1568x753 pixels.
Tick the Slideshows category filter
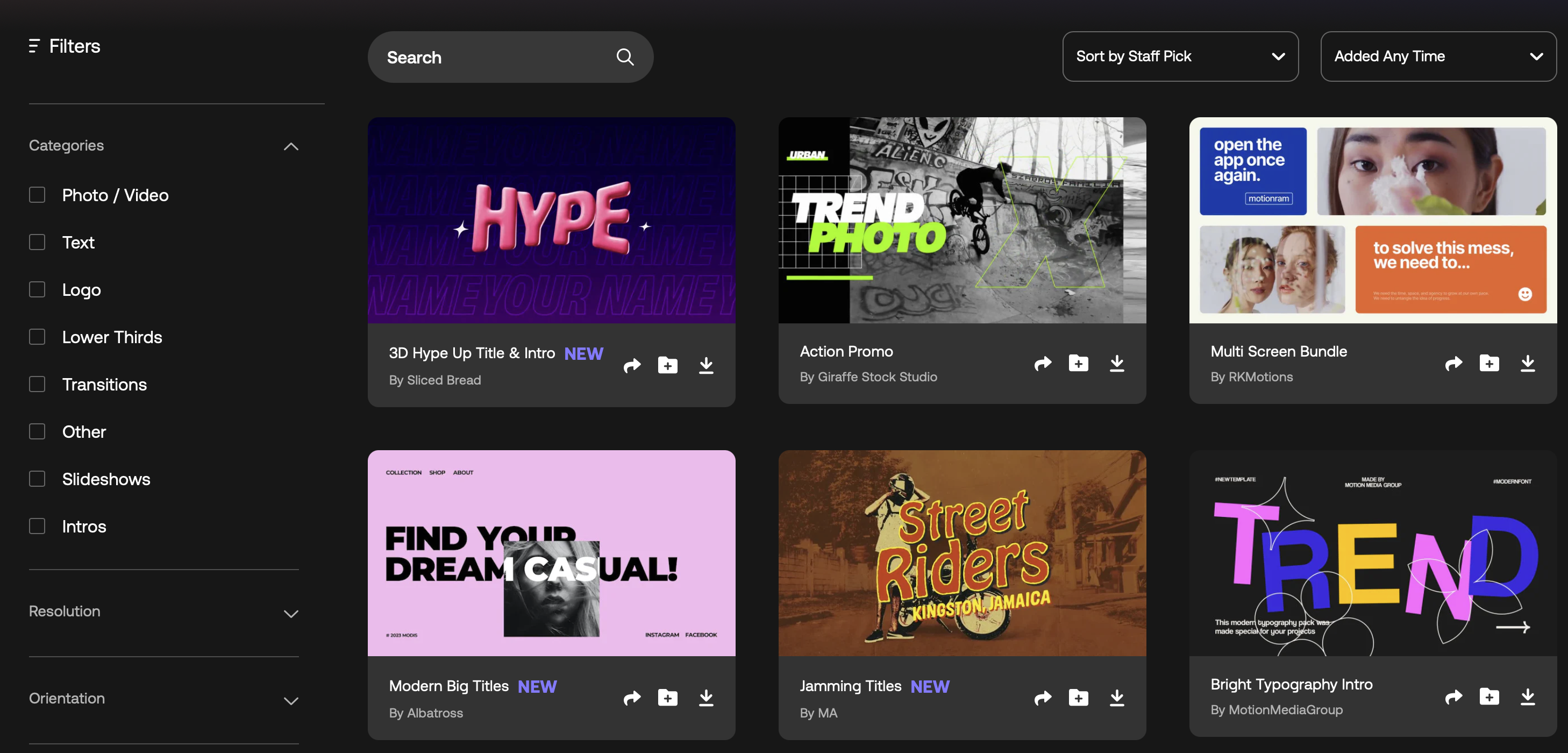pos(37,479)
